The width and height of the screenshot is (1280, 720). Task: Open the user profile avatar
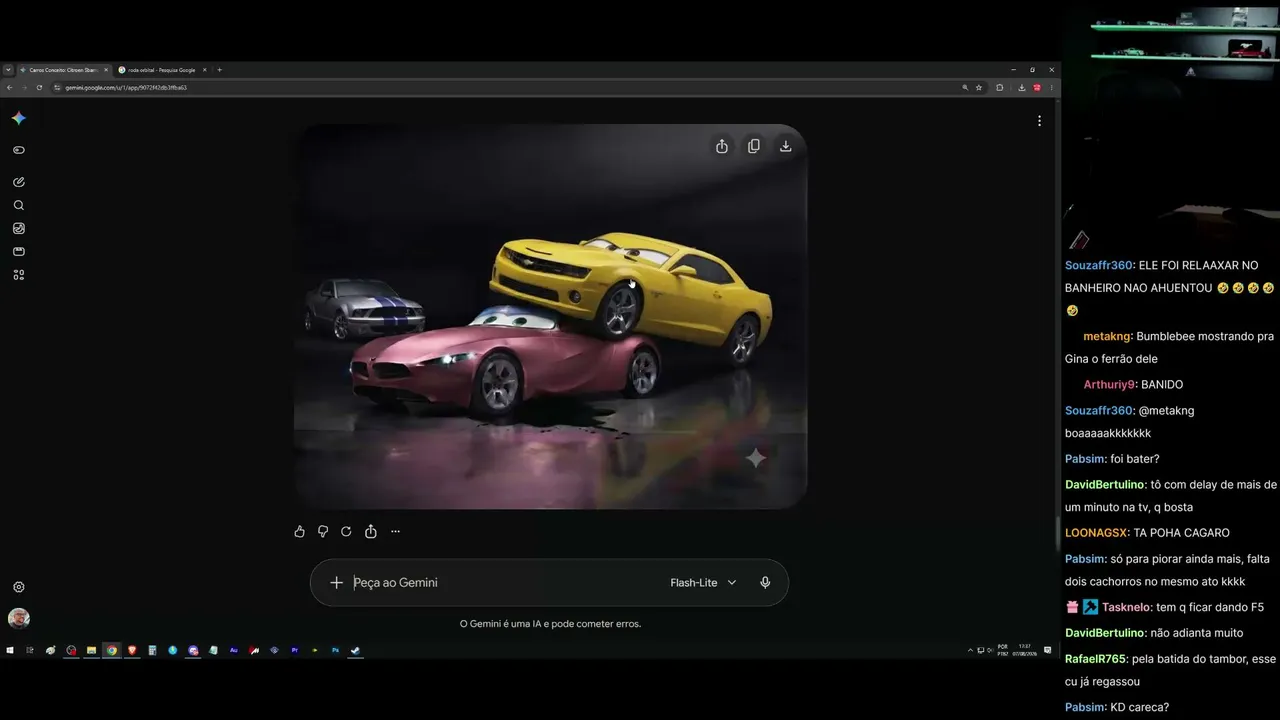[18, 617]
